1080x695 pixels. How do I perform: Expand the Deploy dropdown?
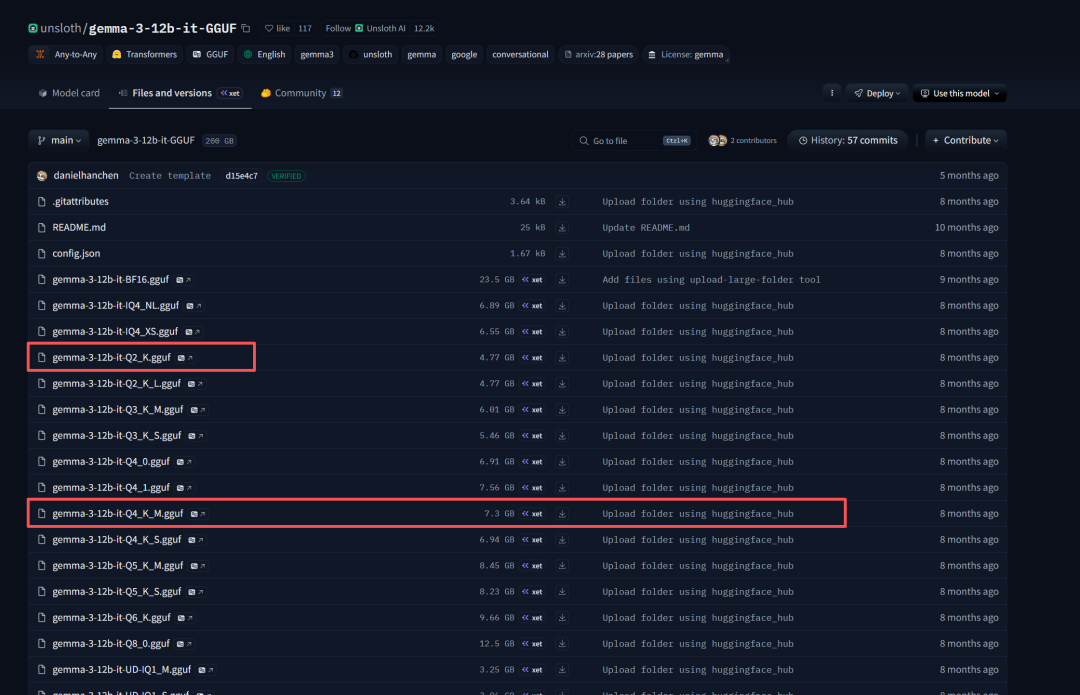coord(877,93)
